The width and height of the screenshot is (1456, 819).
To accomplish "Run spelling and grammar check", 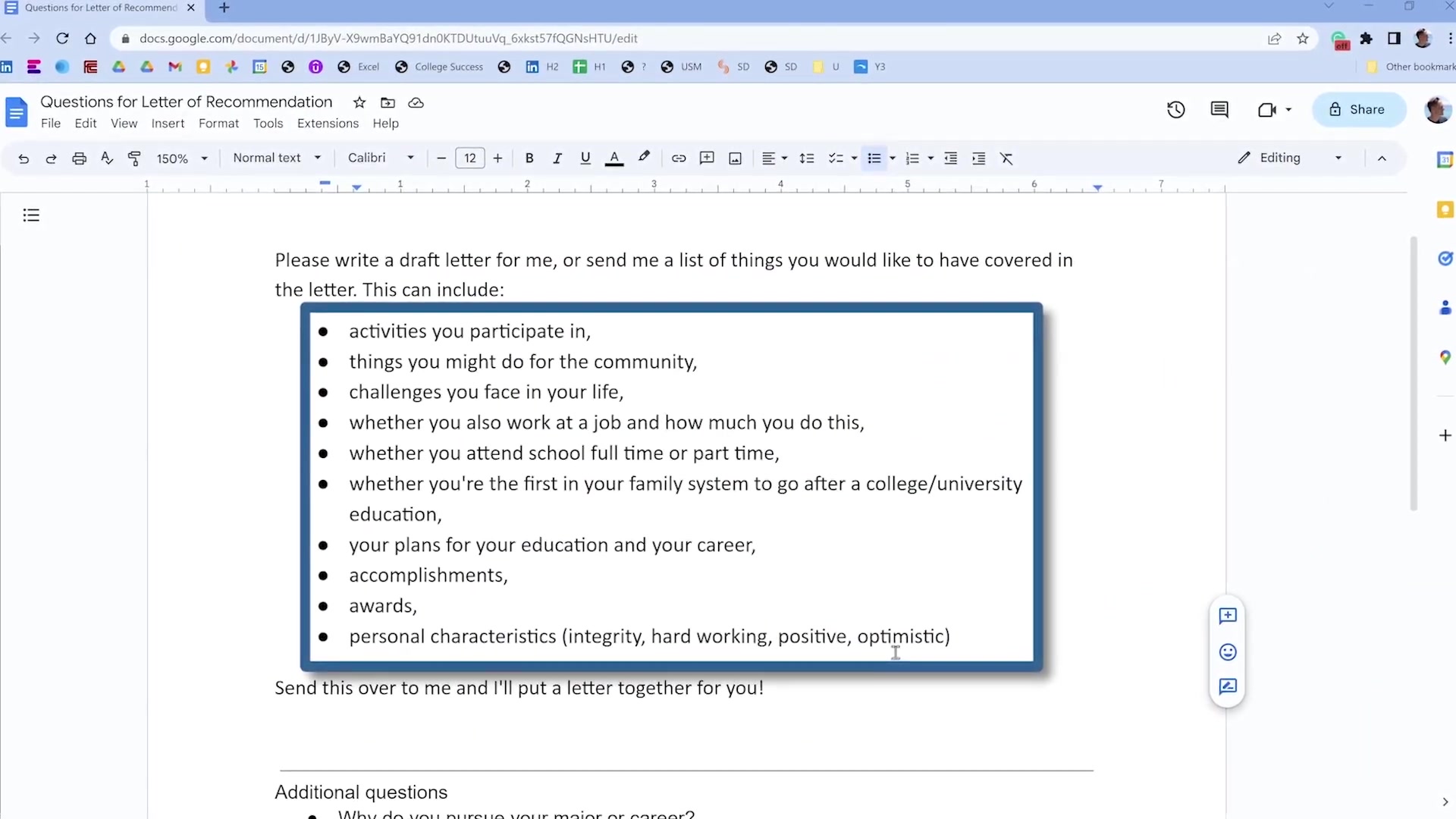I will (107, 158).
